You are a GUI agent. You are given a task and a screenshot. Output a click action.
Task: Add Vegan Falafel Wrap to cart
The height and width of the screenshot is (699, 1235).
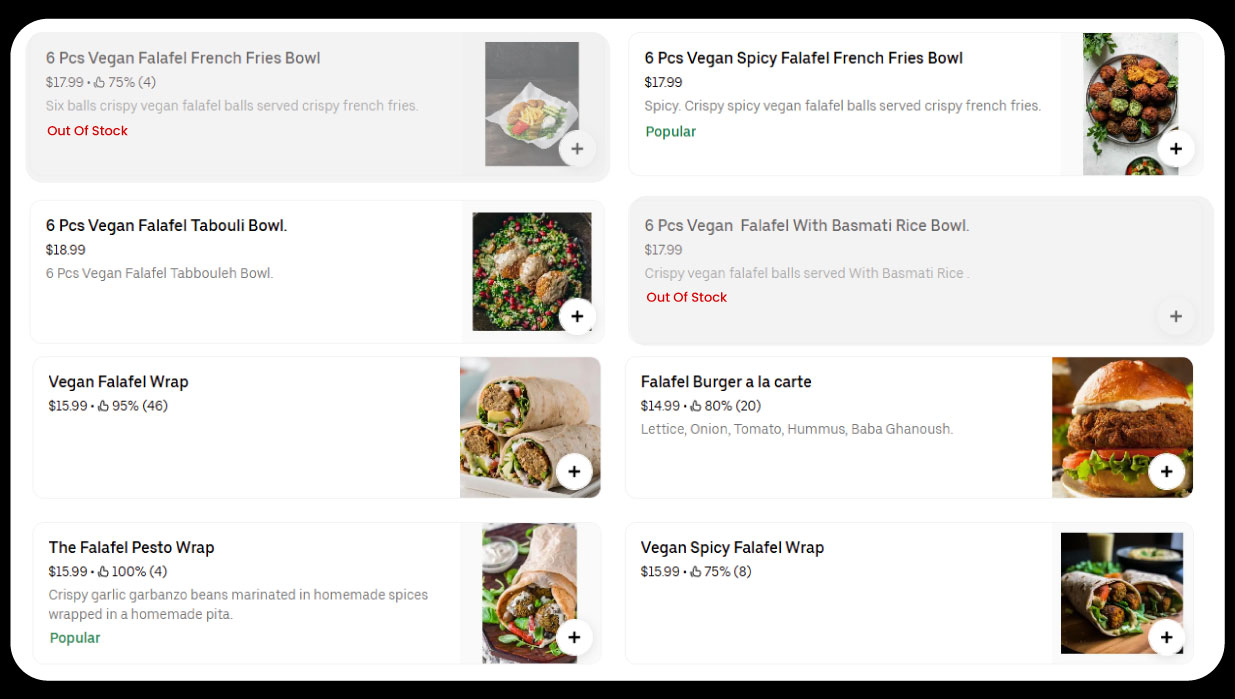574,471
